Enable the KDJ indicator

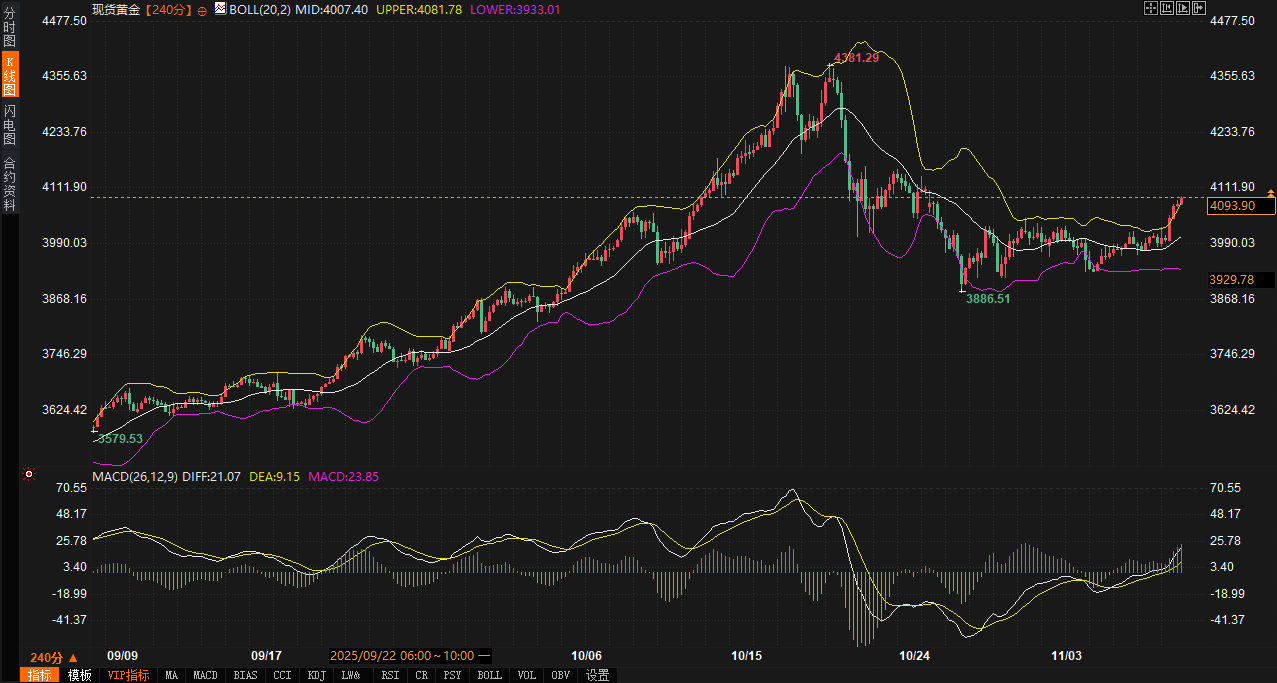coord(316,675)
